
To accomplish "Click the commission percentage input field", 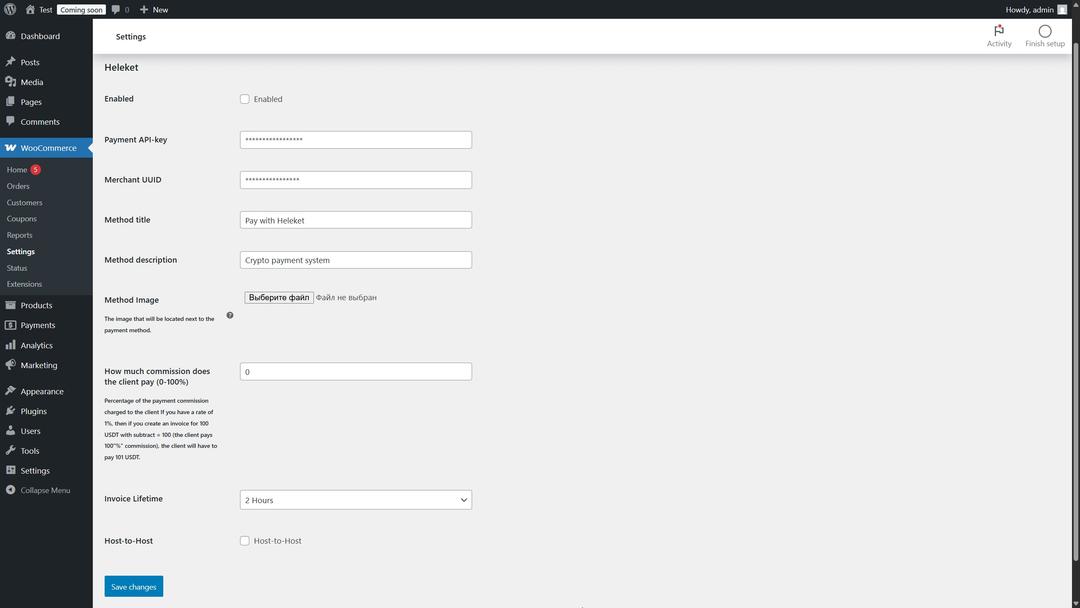I will coord(355,372).
